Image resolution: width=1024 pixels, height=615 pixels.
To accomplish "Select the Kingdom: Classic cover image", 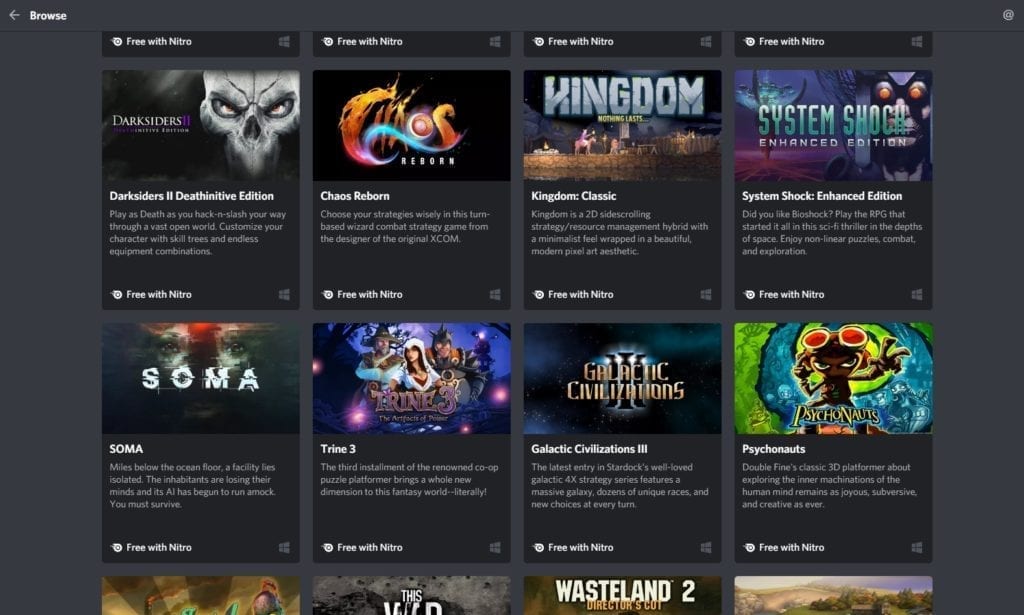I will pyautogui.click(x=622, y=125).
